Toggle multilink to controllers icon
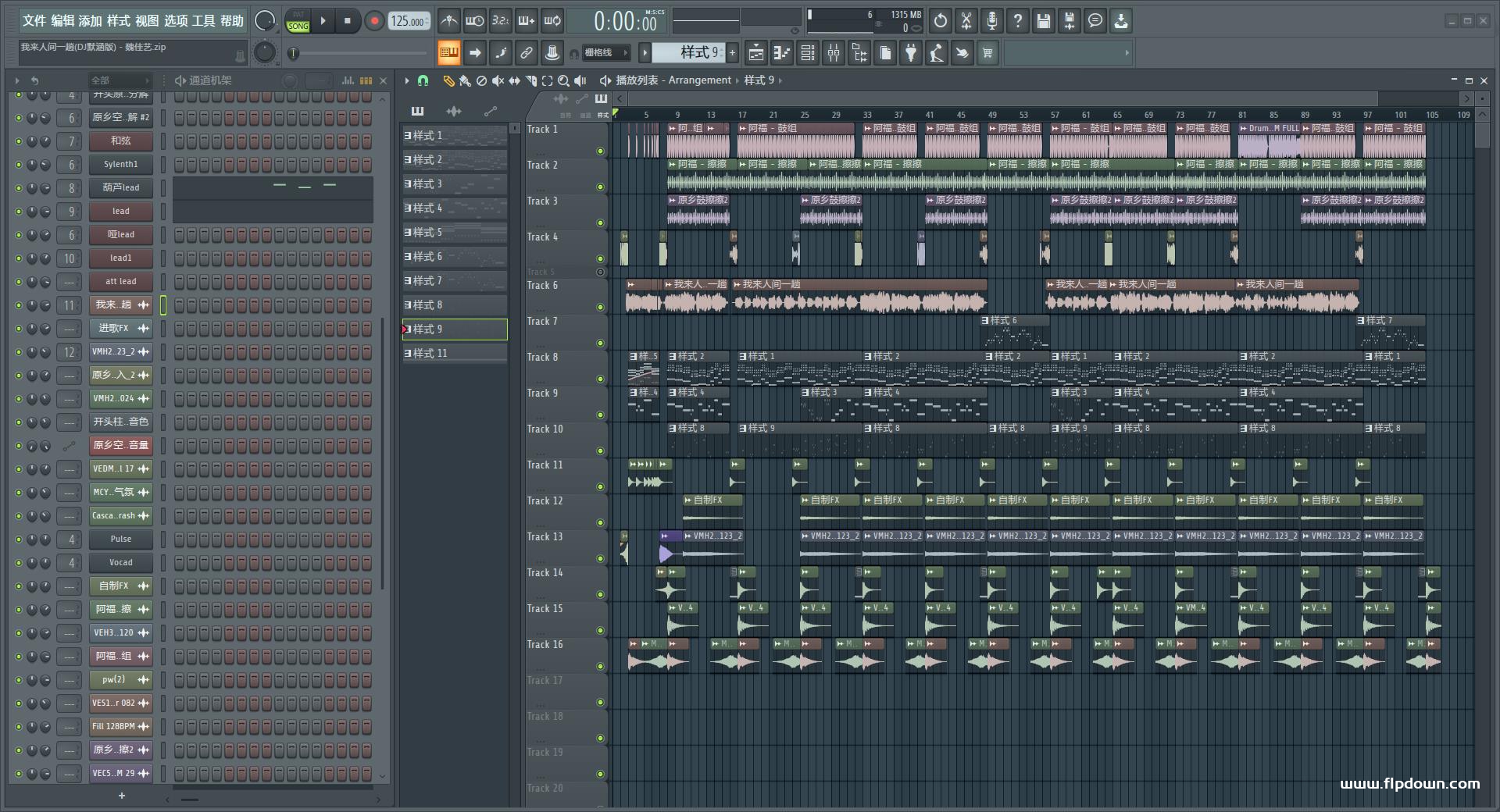This screenshot has width=1500, height=812. coord(526,53)
